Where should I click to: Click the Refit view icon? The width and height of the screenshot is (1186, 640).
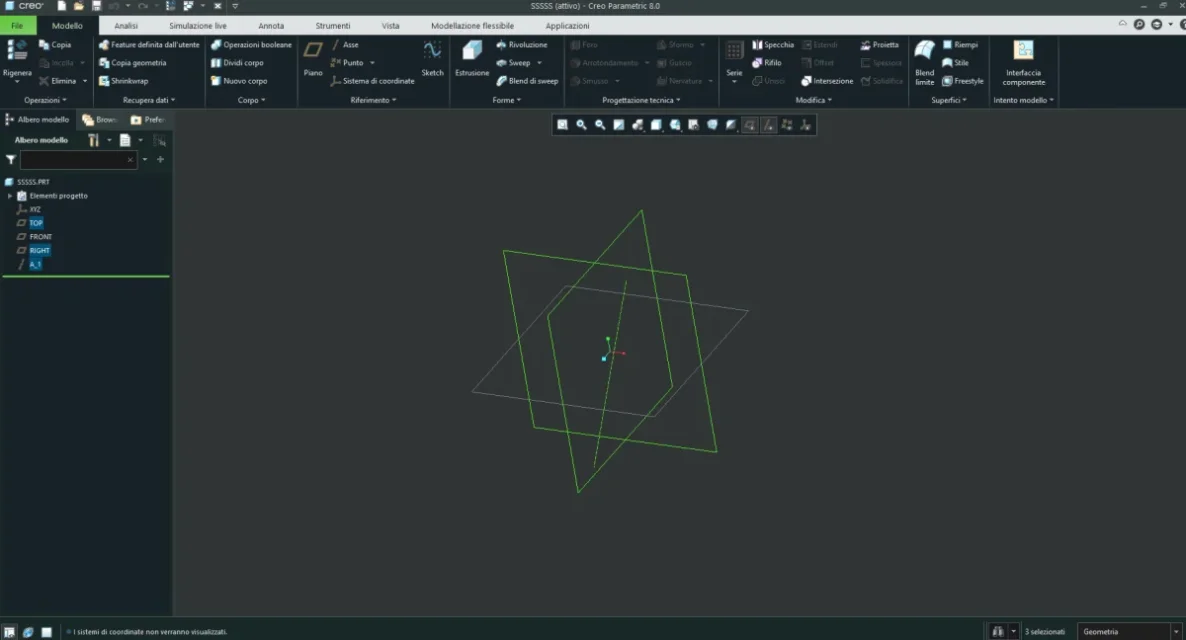[x=562, y=125]
